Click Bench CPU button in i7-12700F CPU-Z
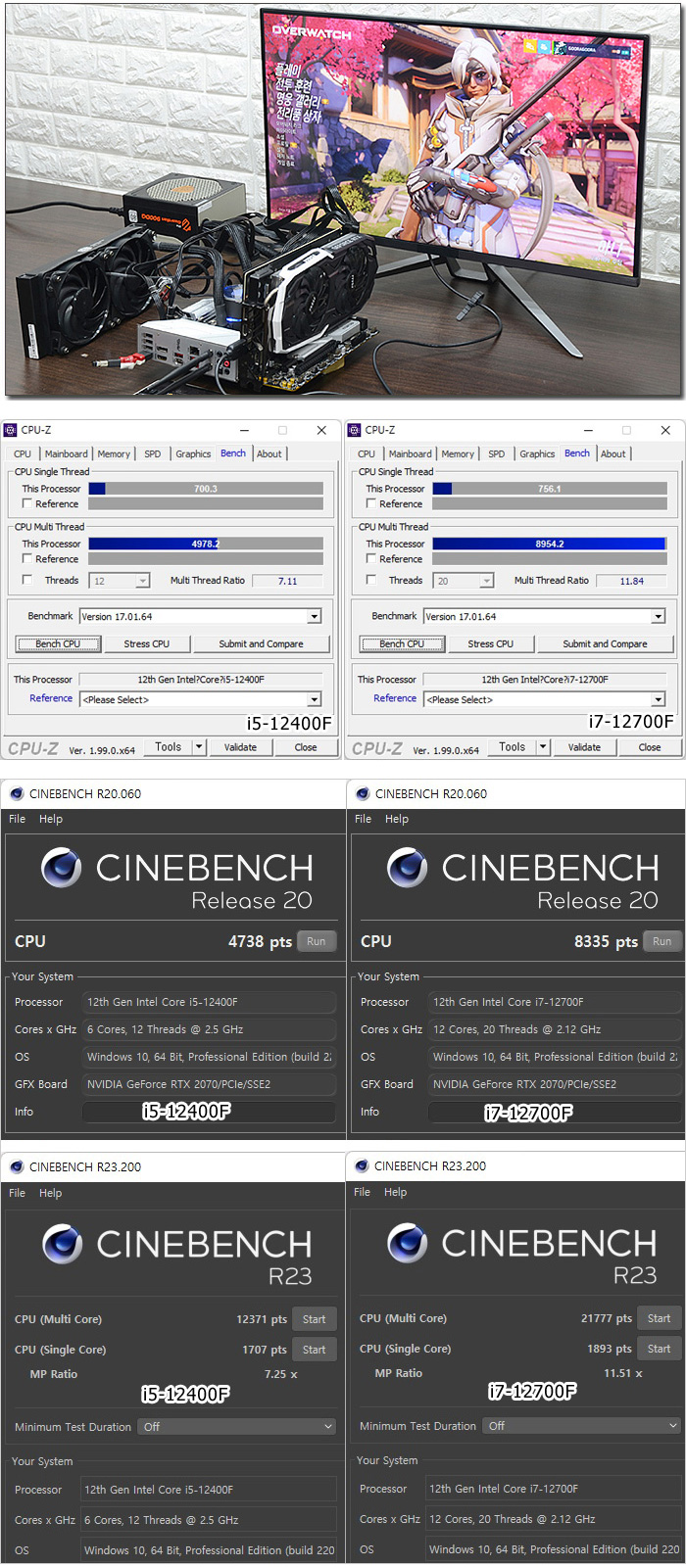The width and height of the screenshot is (686, 1568). (x=403, y=643)
